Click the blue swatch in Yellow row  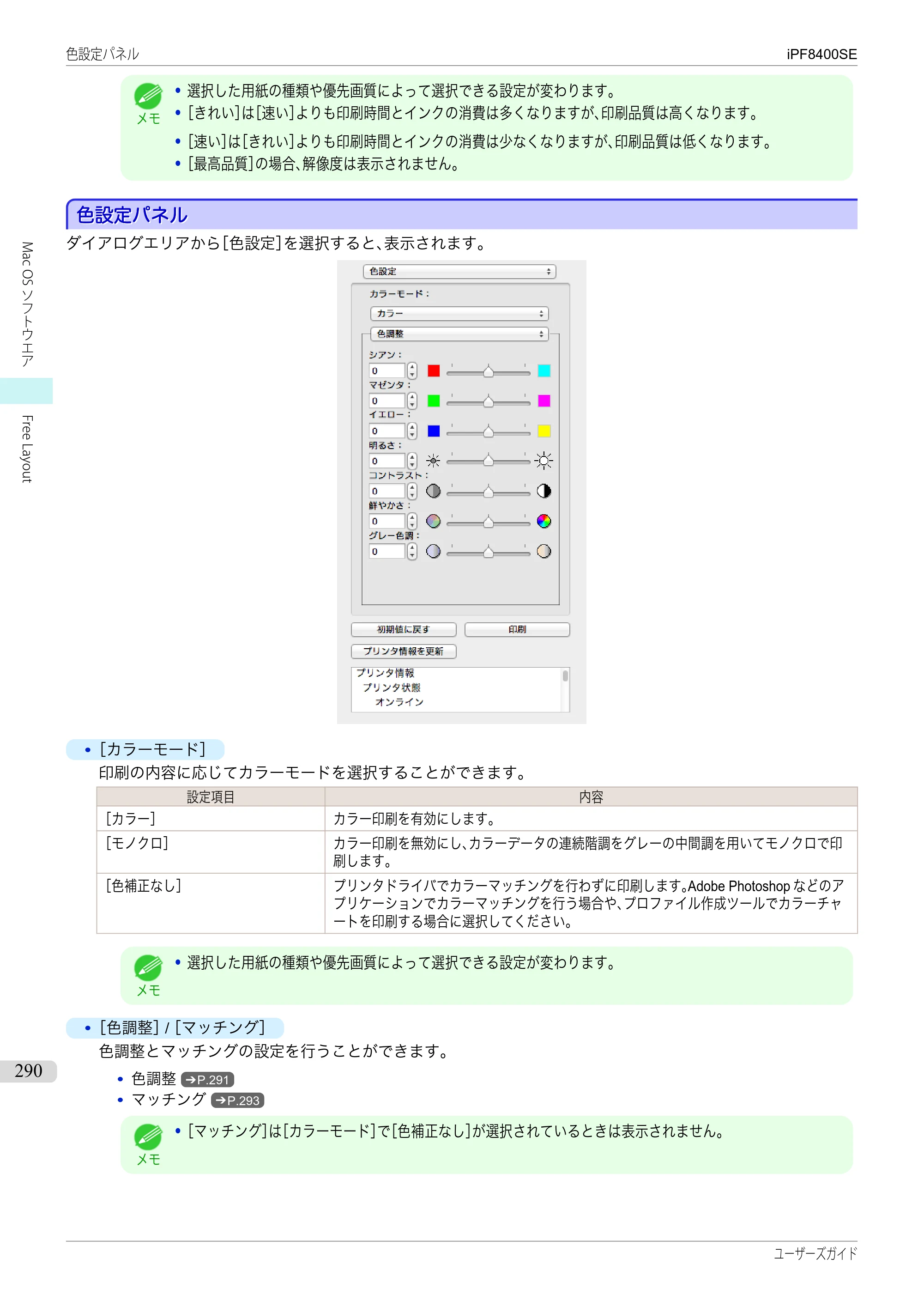point(434,432)
